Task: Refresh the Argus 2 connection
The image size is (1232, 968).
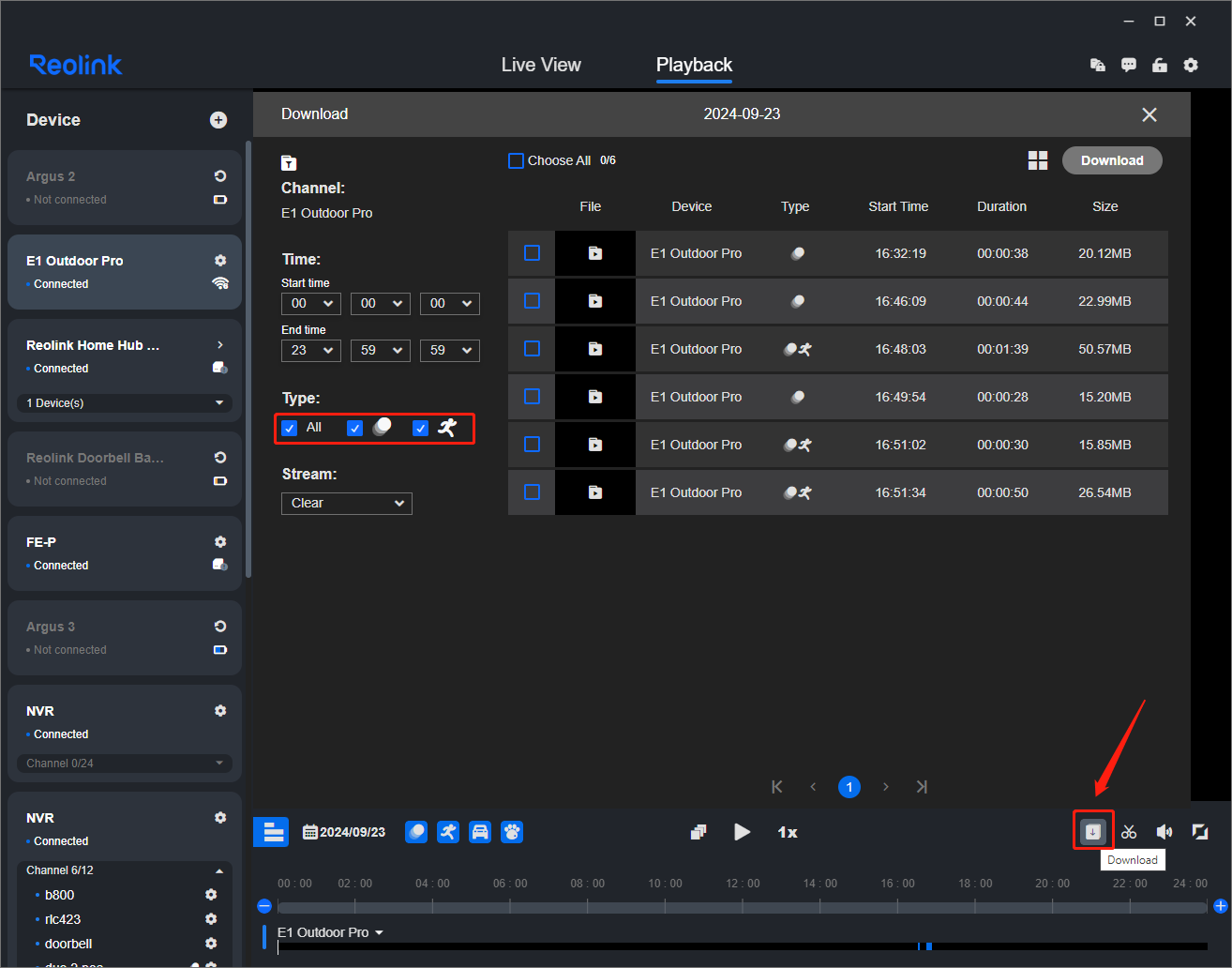Action: pos(220,176)
